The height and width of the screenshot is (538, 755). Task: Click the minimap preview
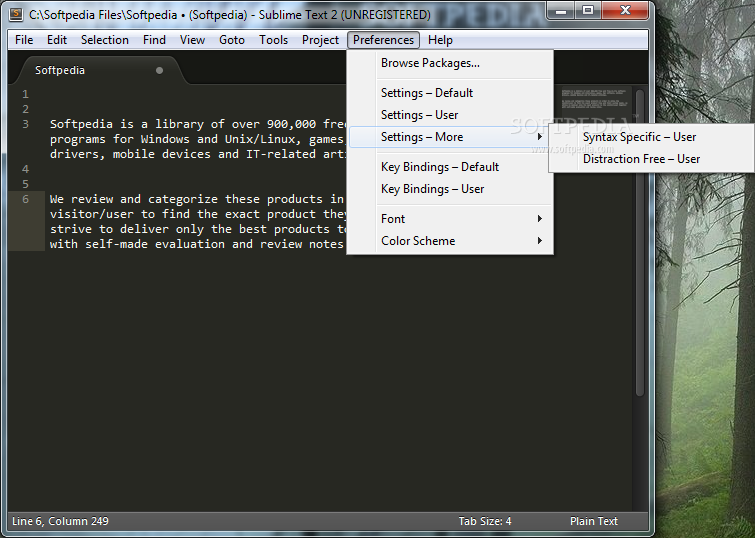[x=596, y=99]
